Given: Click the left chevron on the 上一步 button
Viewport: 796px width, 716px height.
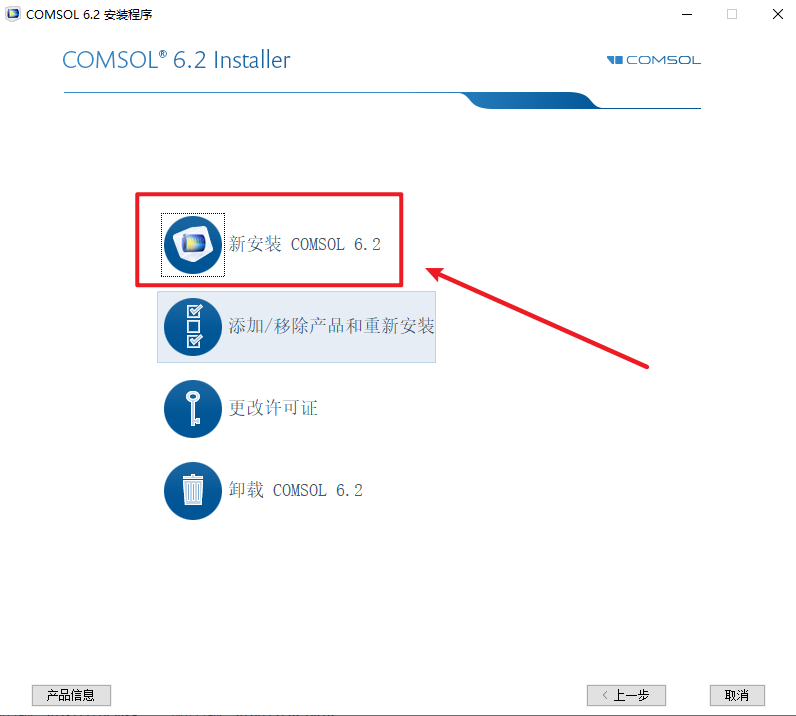Looking at the screenshot, I should (605, 695).
